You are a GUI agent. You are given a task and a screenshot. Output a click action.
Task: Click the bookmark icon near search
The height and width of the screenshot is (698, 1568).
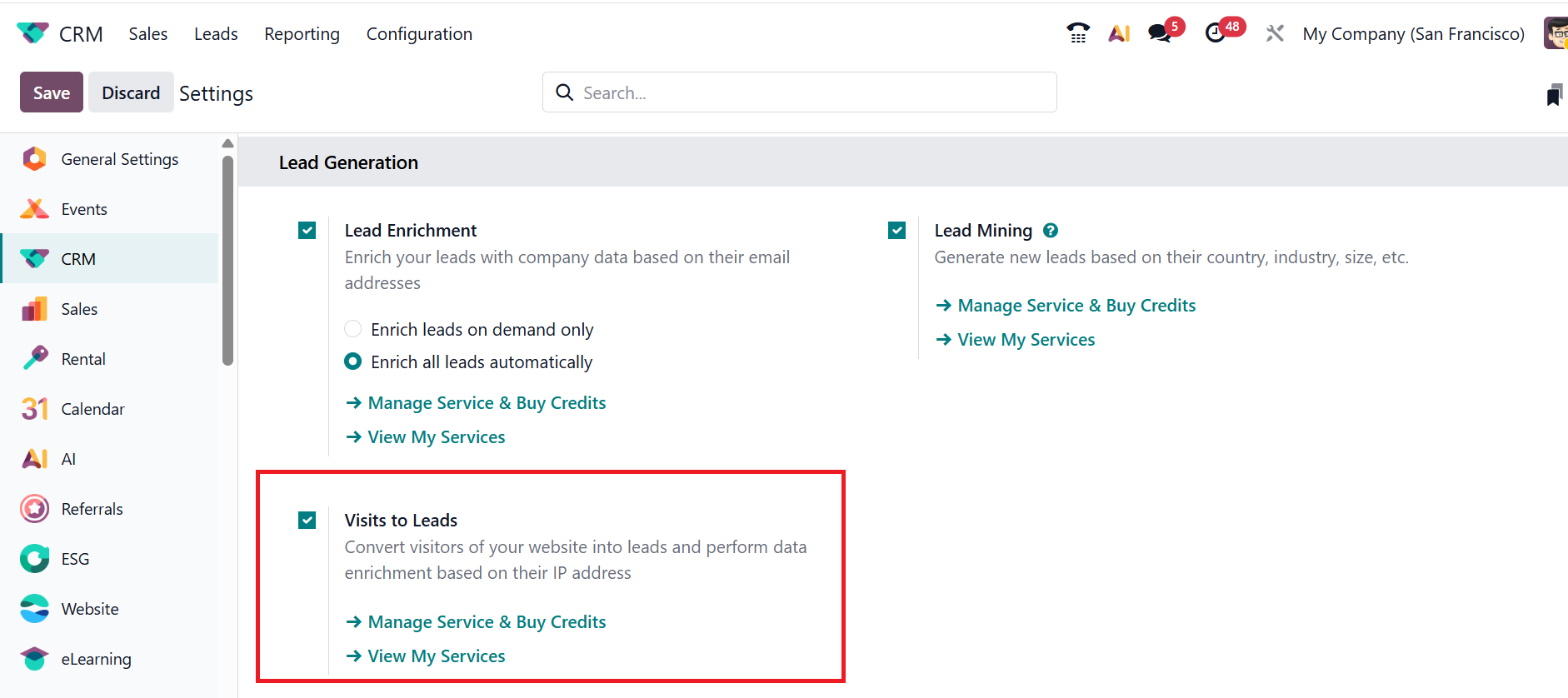1554,95
